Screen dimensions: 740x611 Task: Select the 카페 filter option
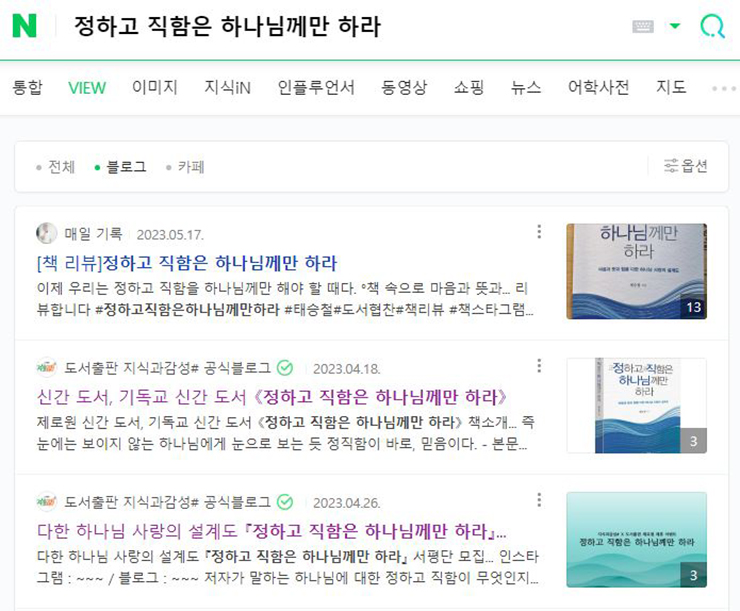click(x=185, y=167)
